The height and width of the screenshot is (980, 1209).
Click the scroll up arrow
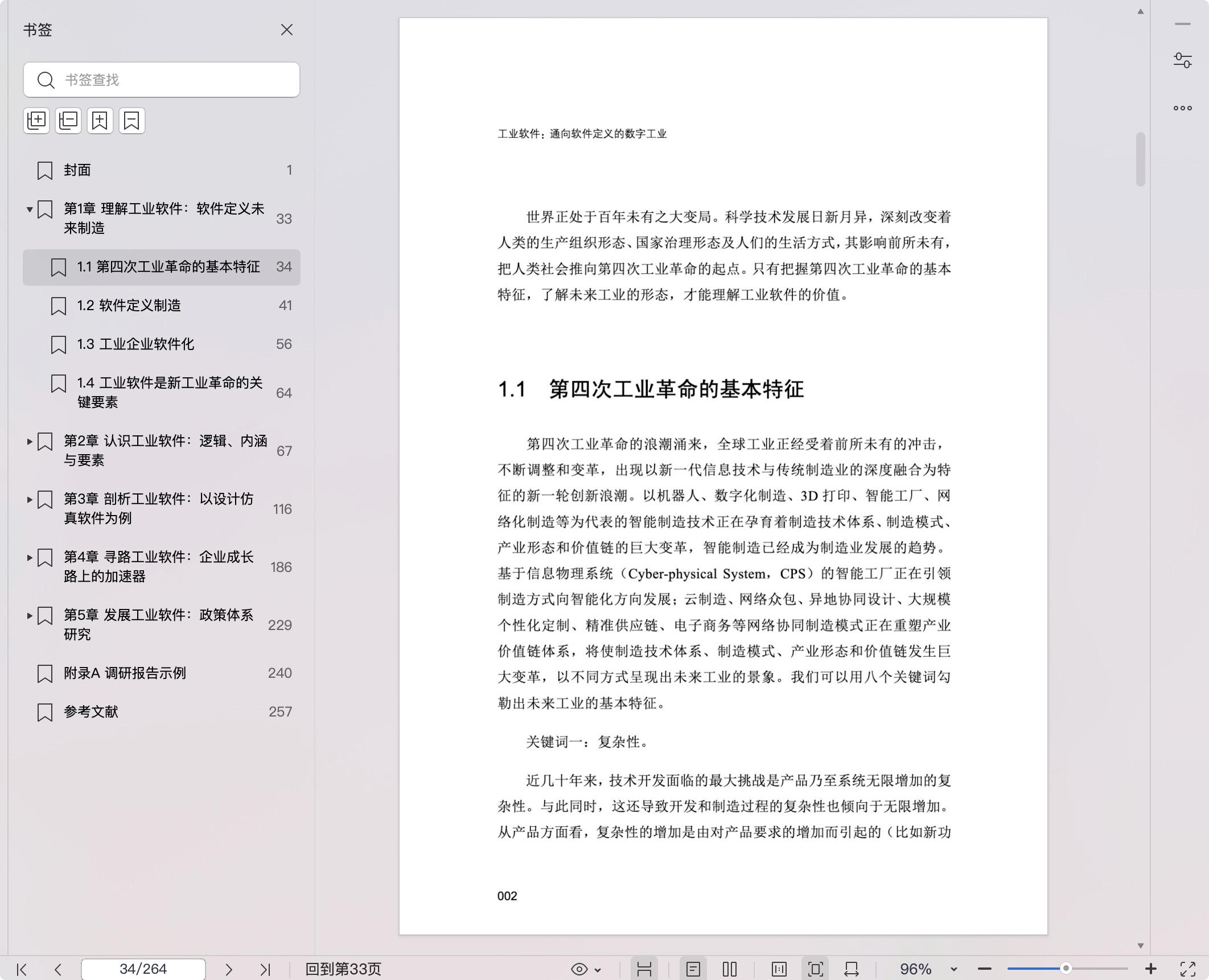1140,11
